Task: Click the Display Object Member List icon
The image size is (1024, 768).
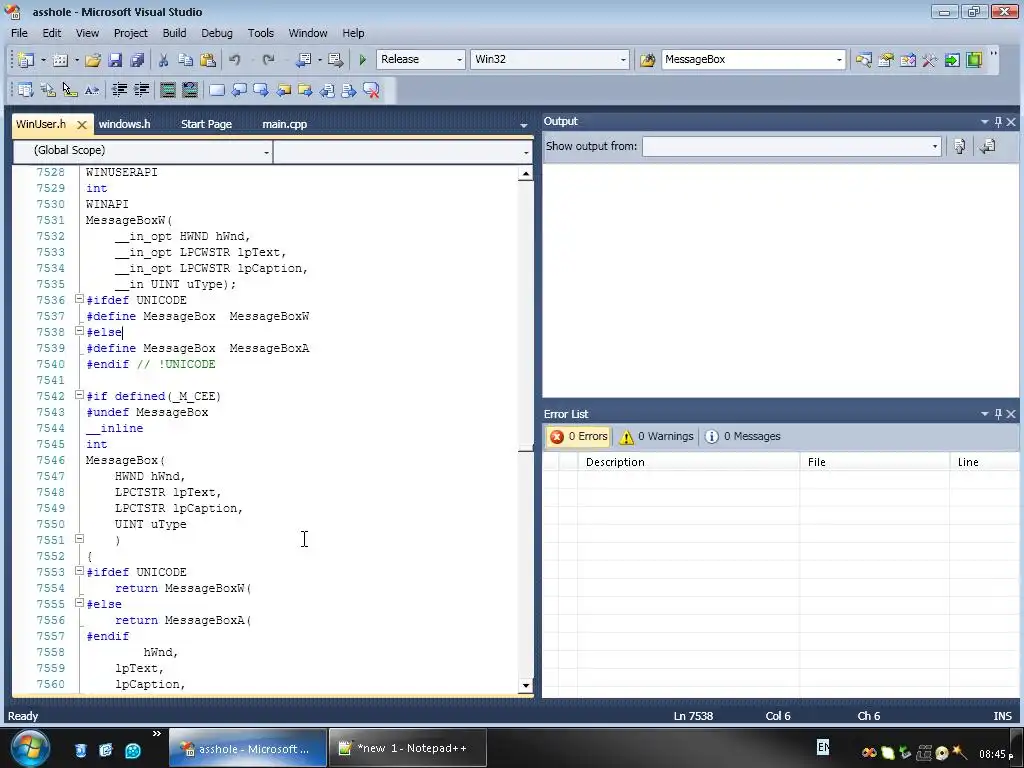Action: 25,90
